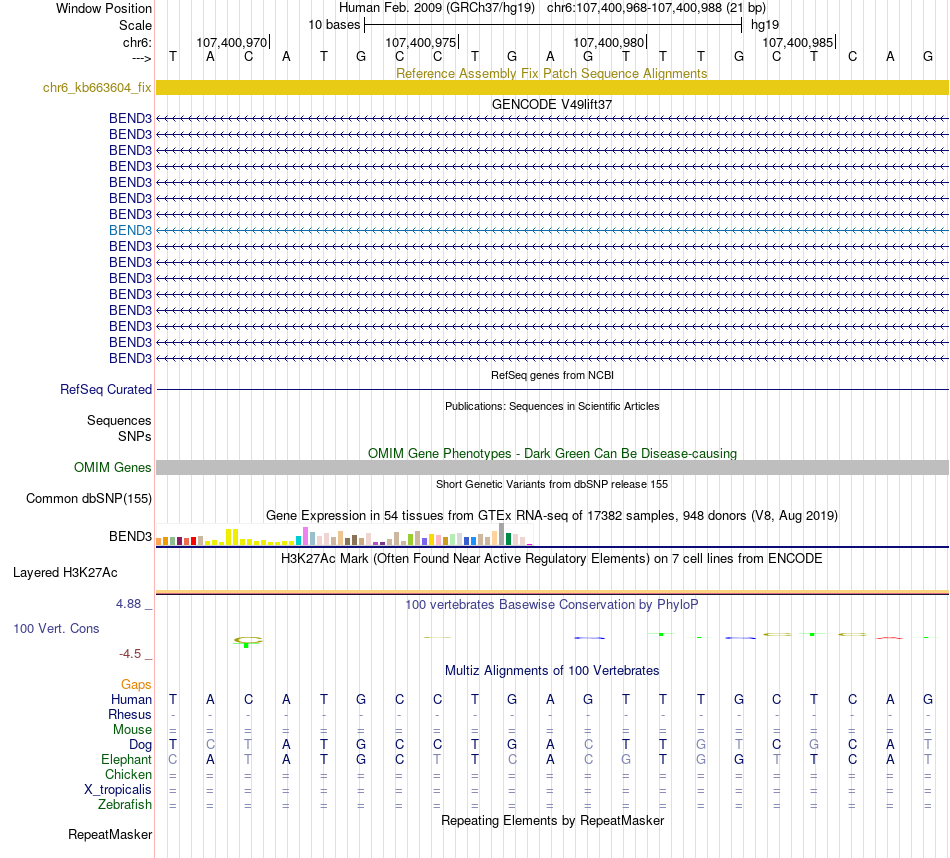The image size is (950, 858).
Task: Click the Rhesus species label
Action: tap(130, 715)
